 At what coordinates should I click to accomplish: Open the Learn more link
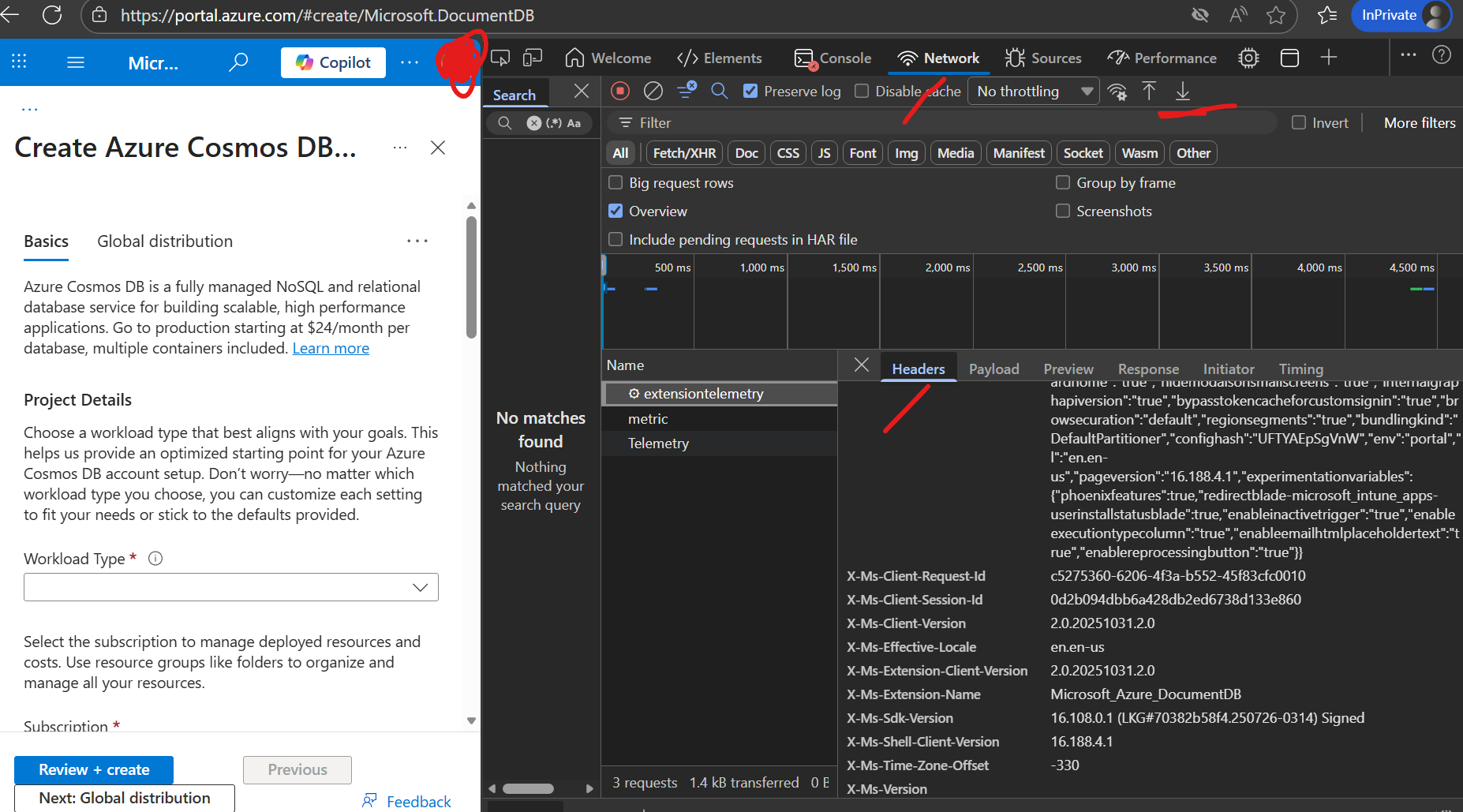point(331,348)
